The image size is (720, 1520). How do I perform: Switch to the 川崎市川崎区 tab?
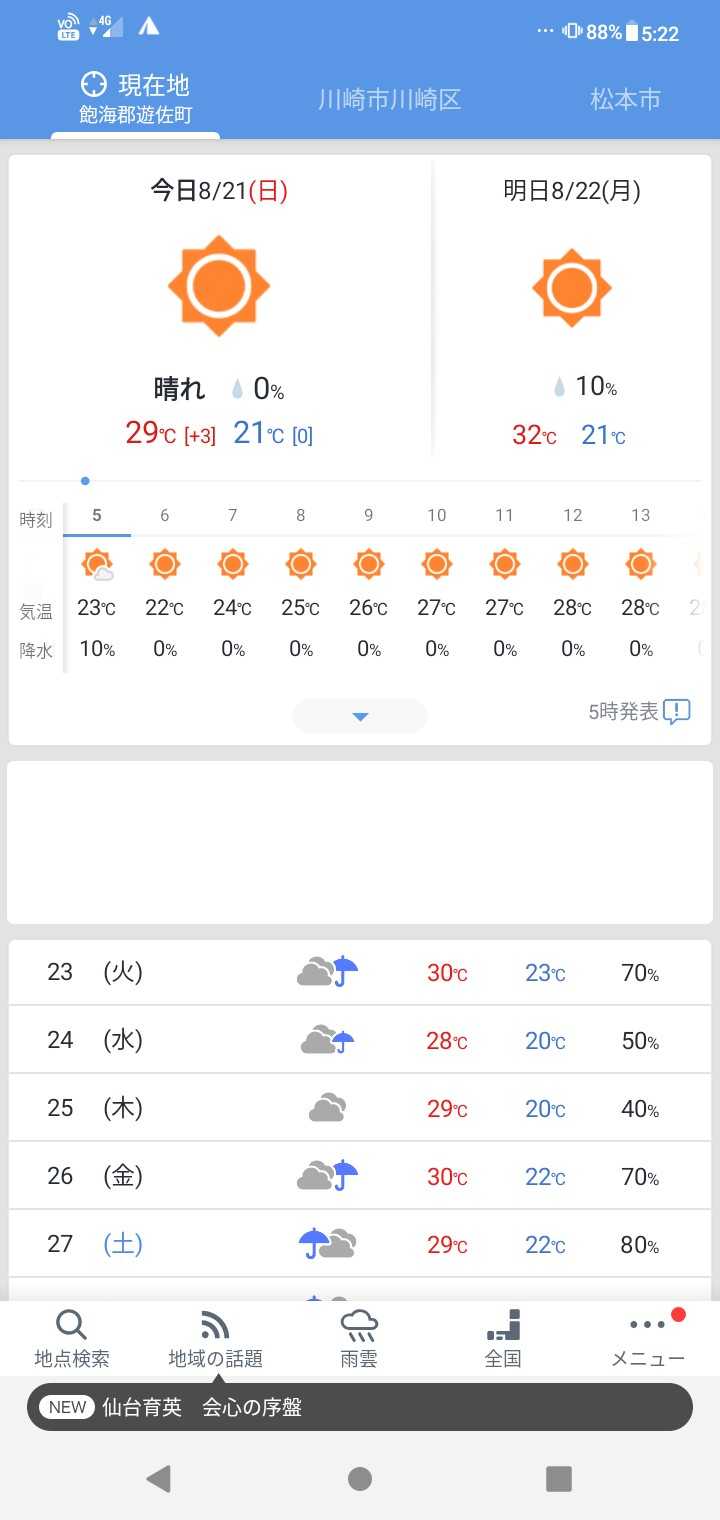[389, 99]
